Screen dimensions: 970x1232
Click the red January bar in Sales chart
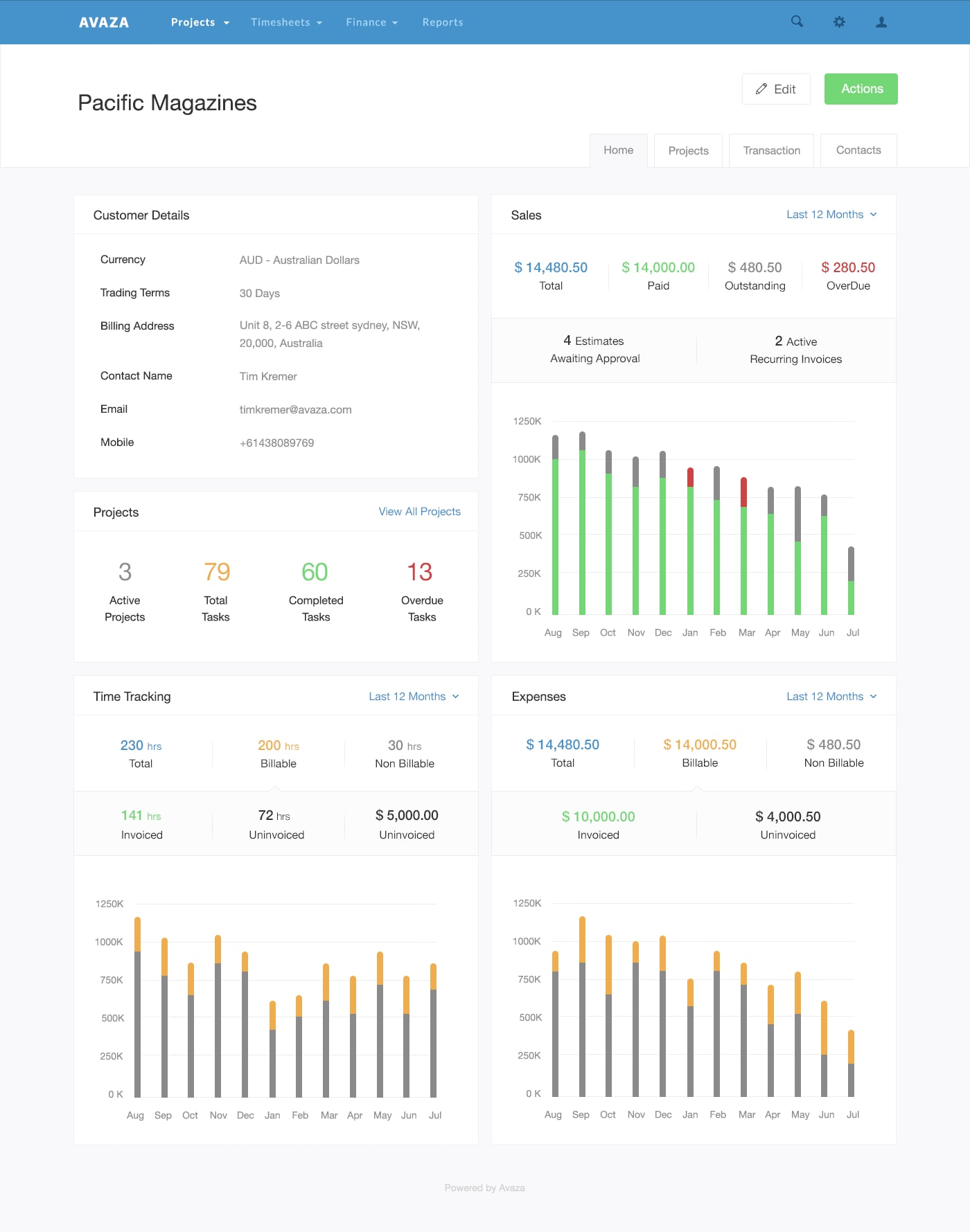tap(690, 477)
